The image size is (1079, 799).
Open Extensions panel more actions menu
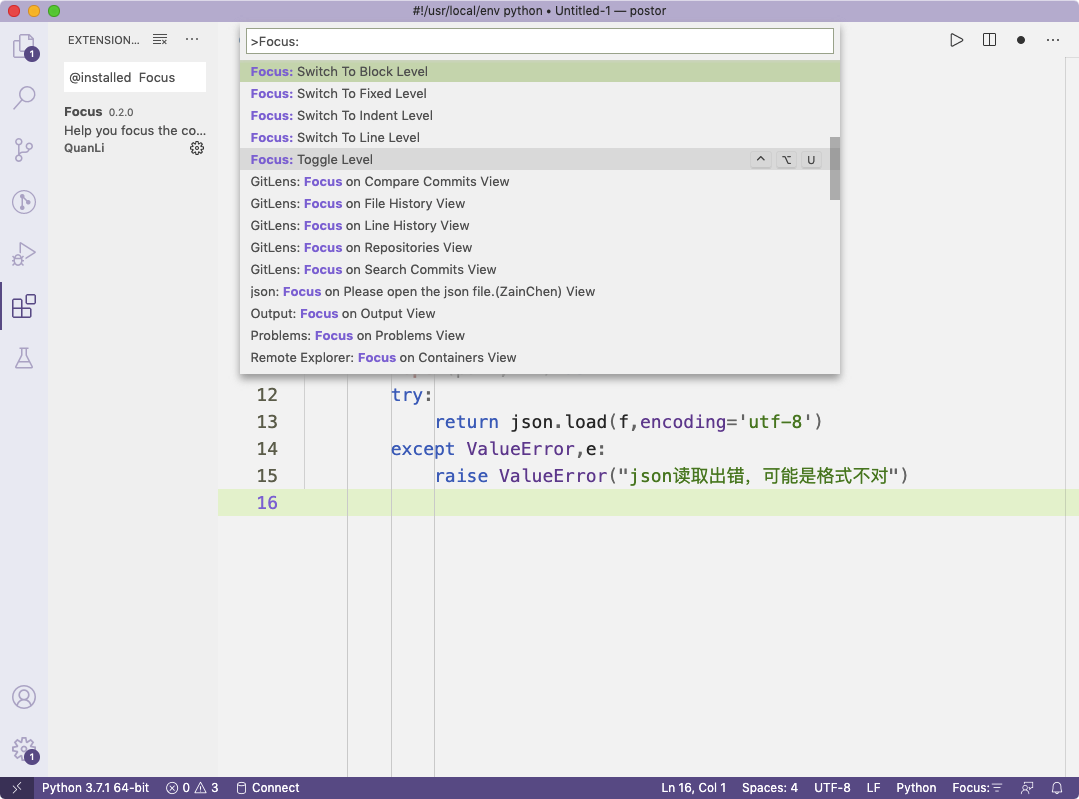[192, 40]
